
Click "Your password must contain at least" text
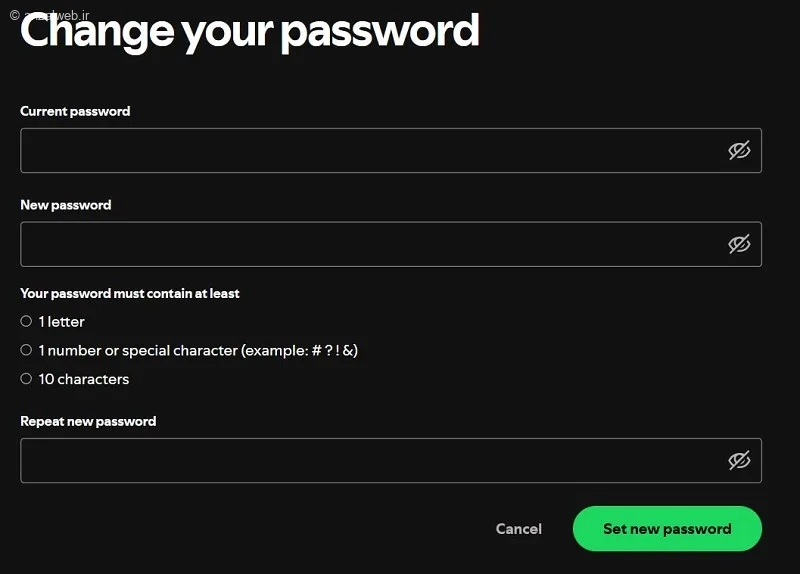130,294
